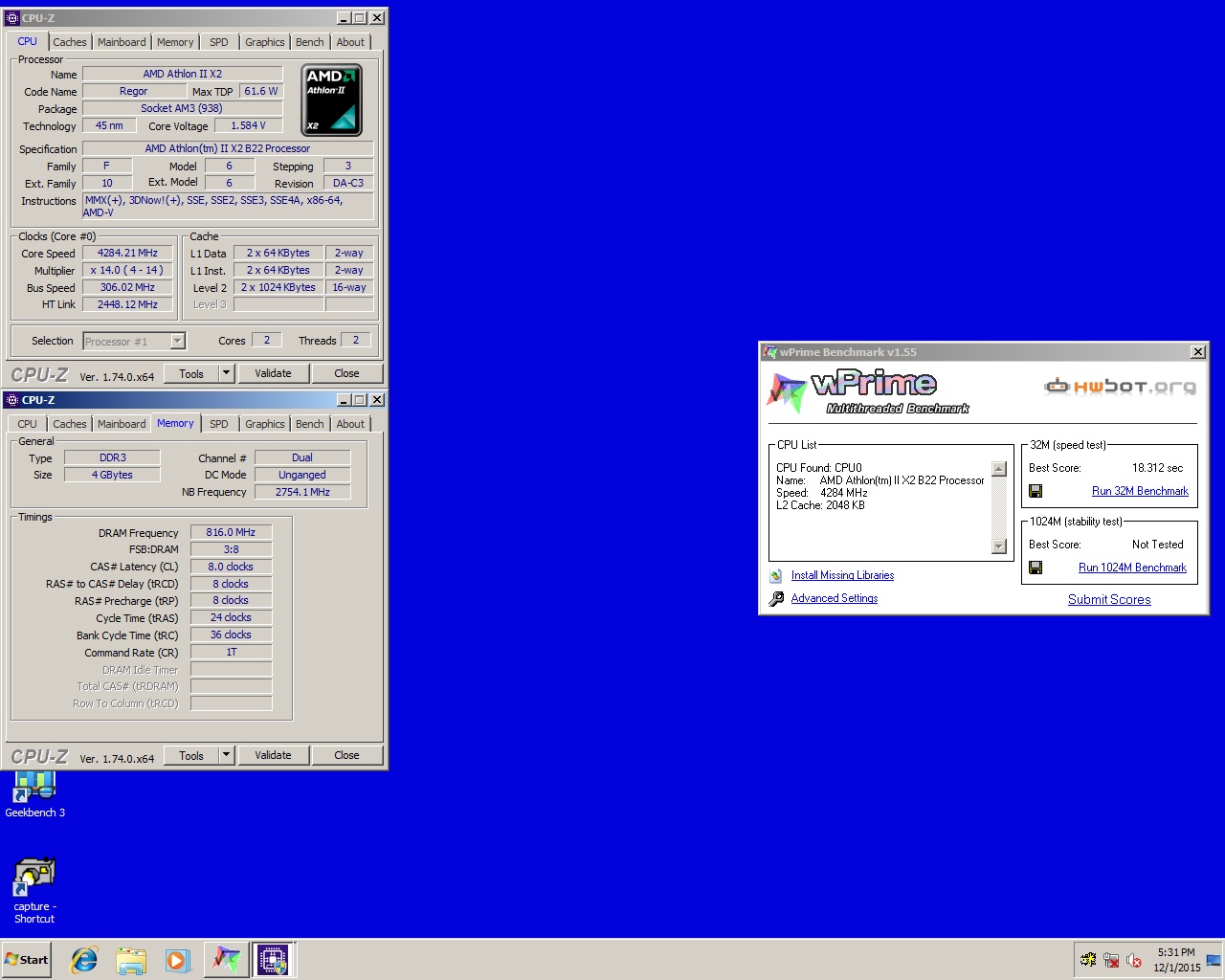Run the 1024M Benchmark link
This screenshot has width=1225, height=980.
pos(1132,568)
